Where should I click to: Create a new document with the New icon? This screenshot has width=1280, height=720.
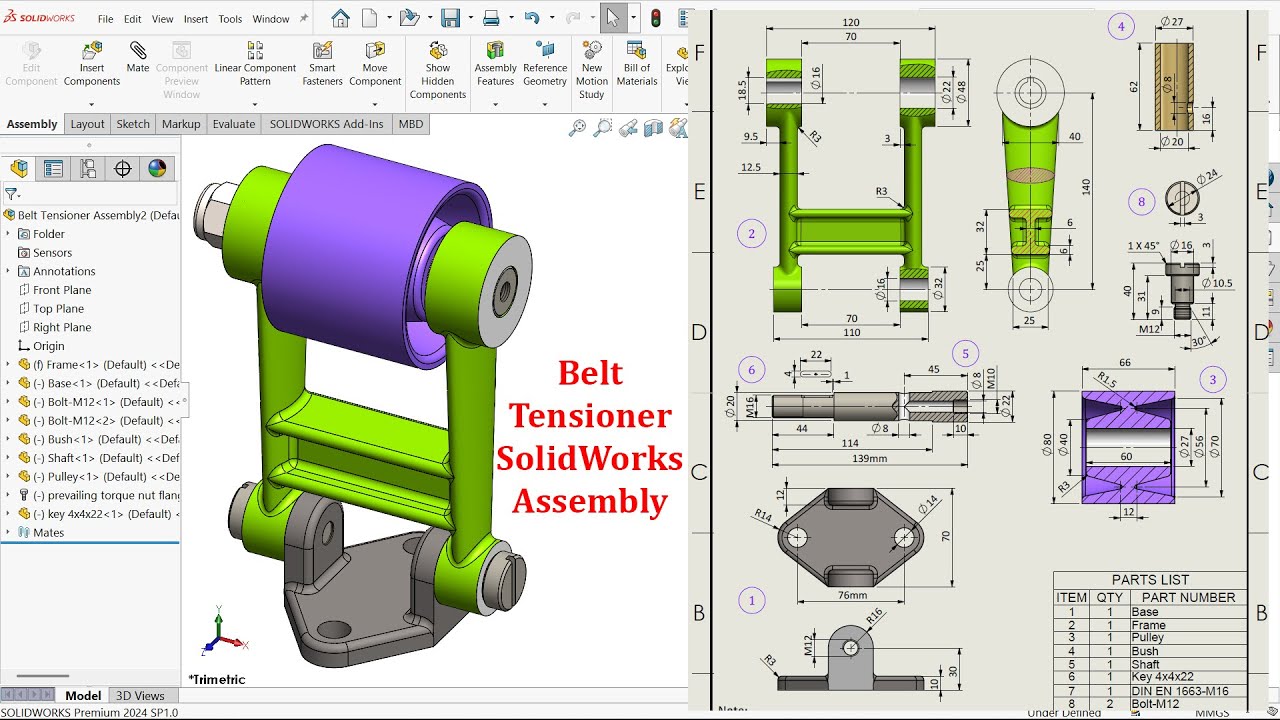[370, 18]
